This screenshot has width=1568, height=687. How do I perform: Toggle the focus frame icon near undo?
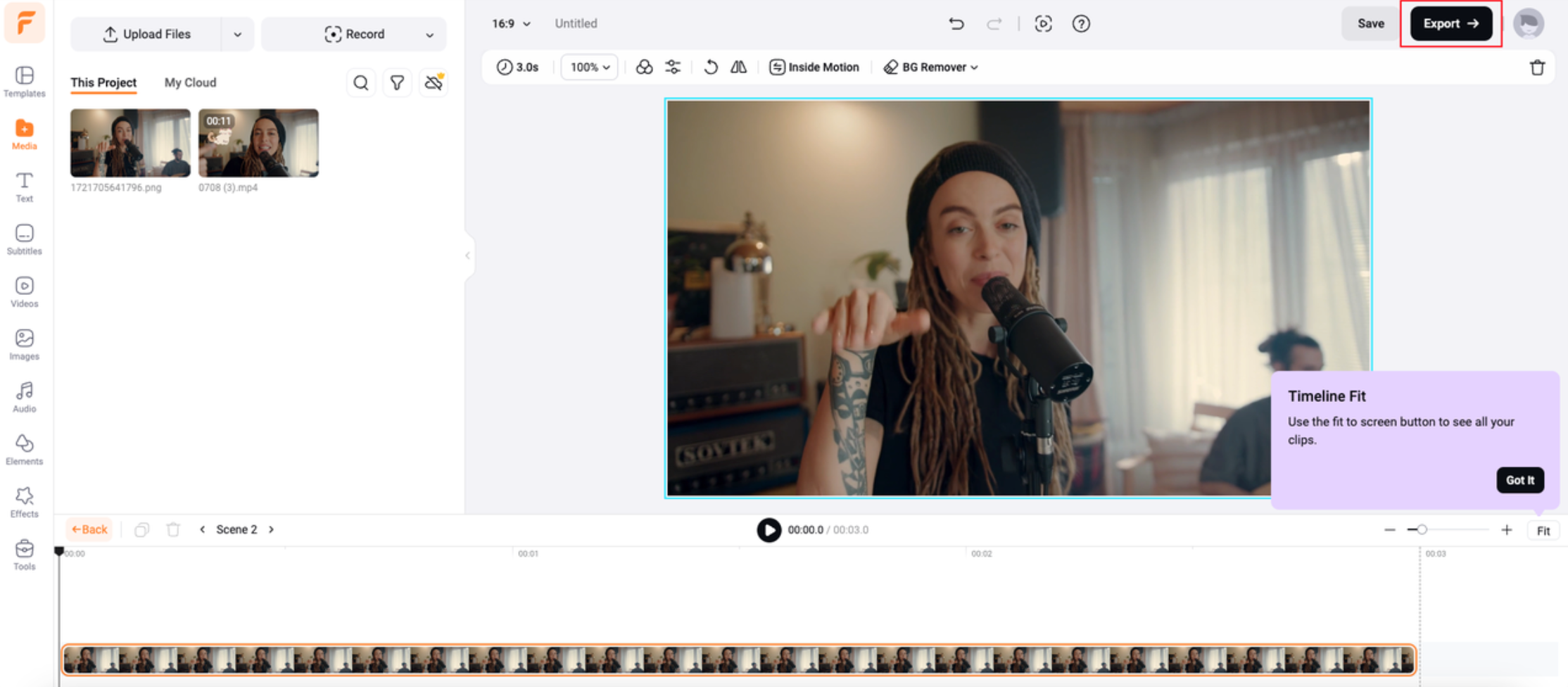[1043, 23]
